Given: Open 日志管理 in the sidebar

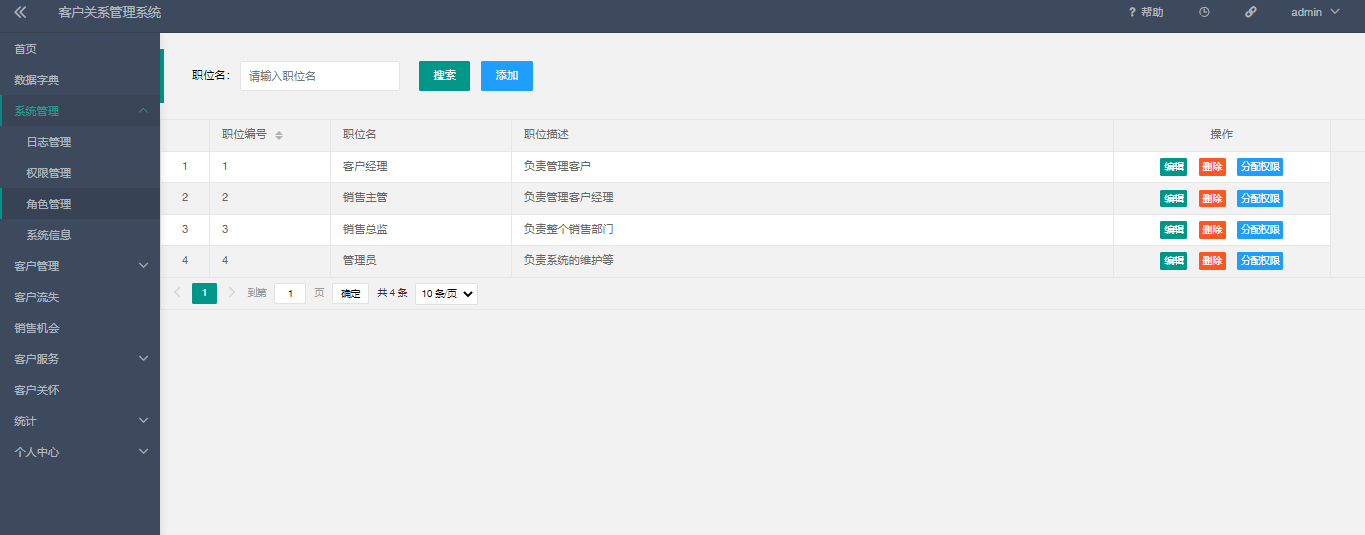Looking at the screenshot, I should tap(49, 142).
